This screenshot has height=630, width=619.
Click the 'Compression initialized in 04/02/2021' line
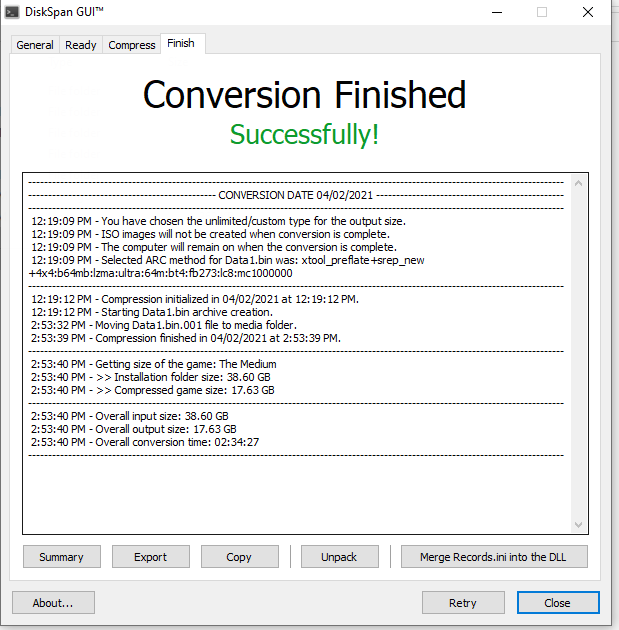pos(195,299)
